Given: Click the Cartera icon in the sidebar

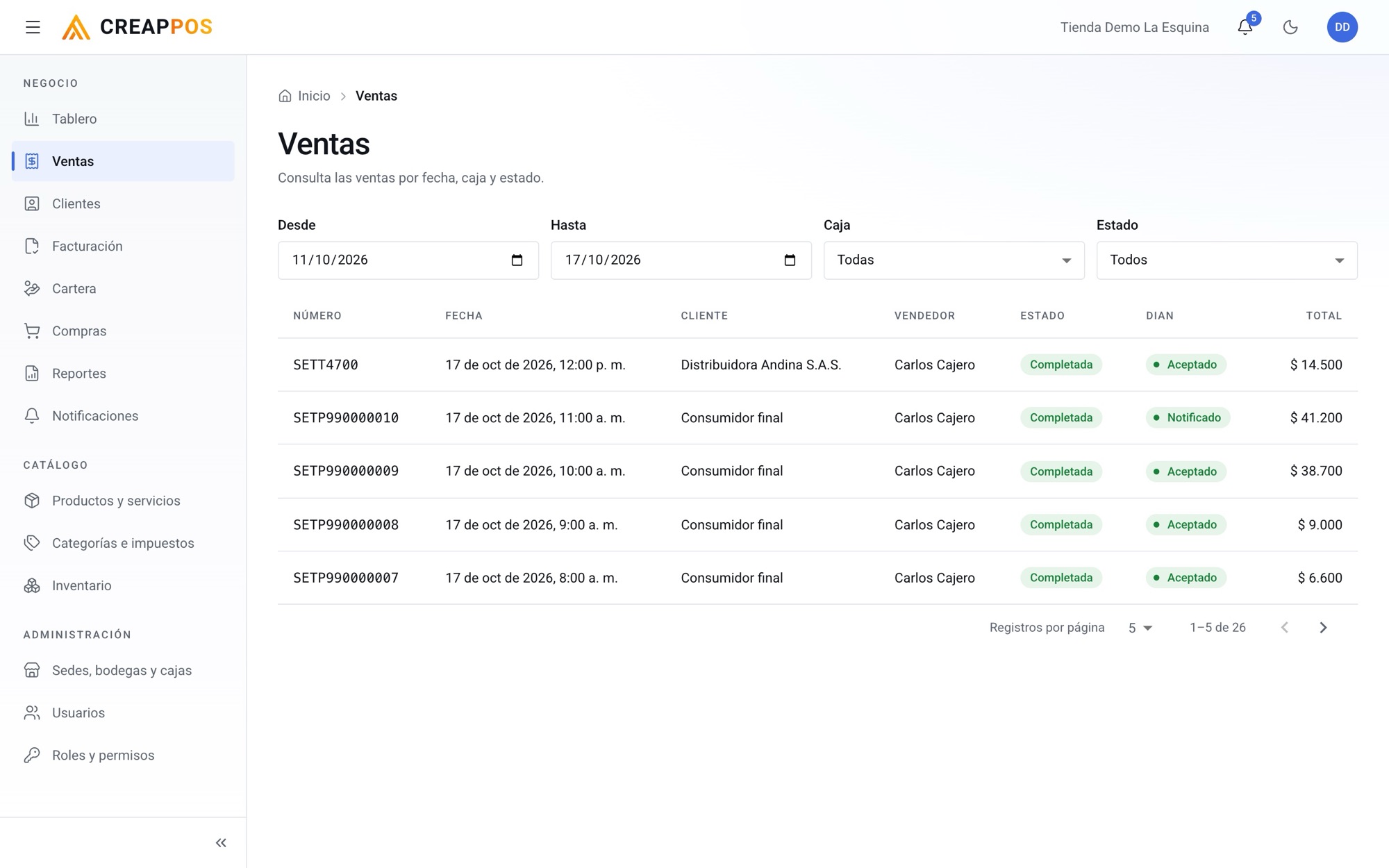Looking at the screenshot, I should point(32,288).
